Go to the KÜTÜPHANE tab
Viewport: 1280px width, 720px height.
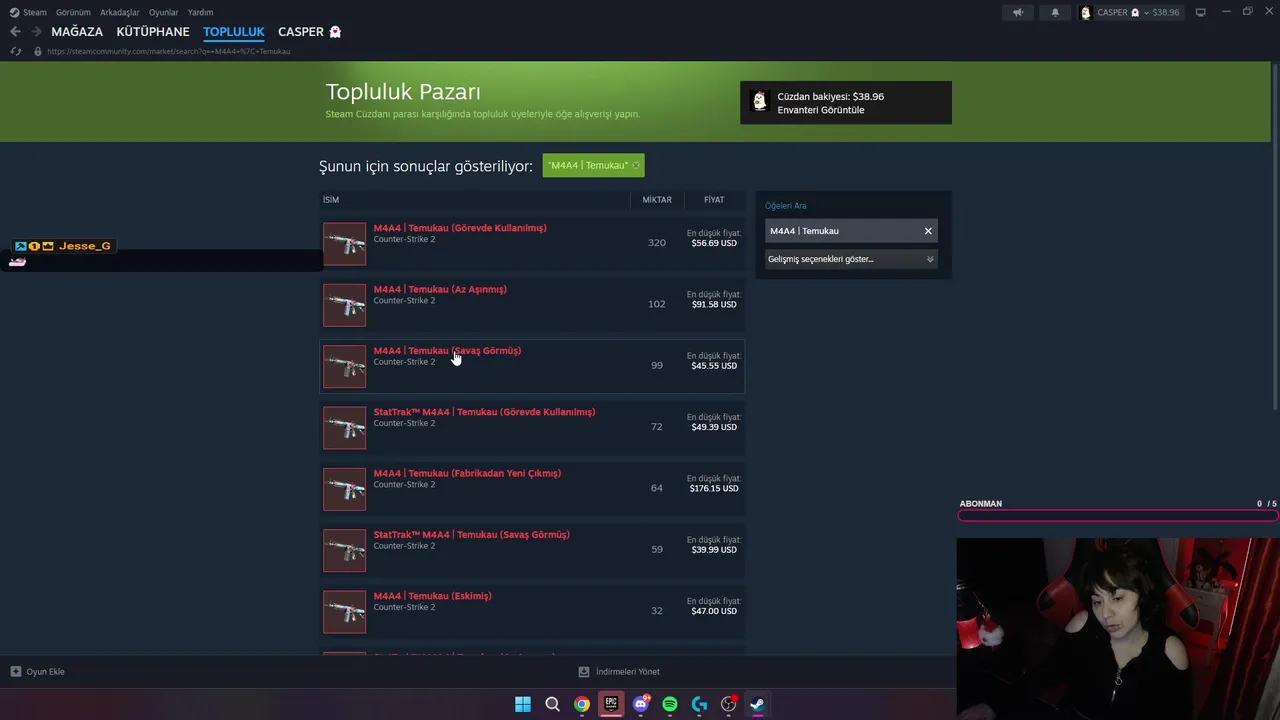point(153,32)
